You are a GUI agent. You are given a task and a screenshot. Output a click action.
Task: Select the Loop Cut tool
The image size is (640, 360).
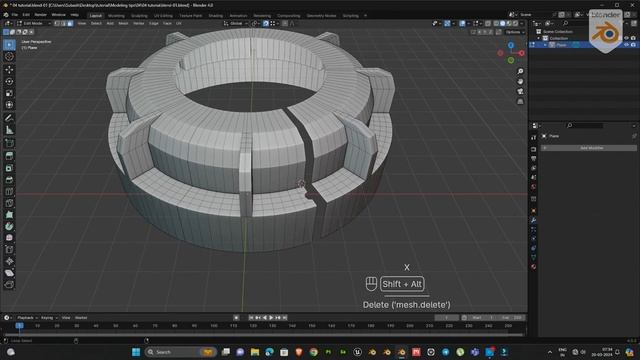9,191
